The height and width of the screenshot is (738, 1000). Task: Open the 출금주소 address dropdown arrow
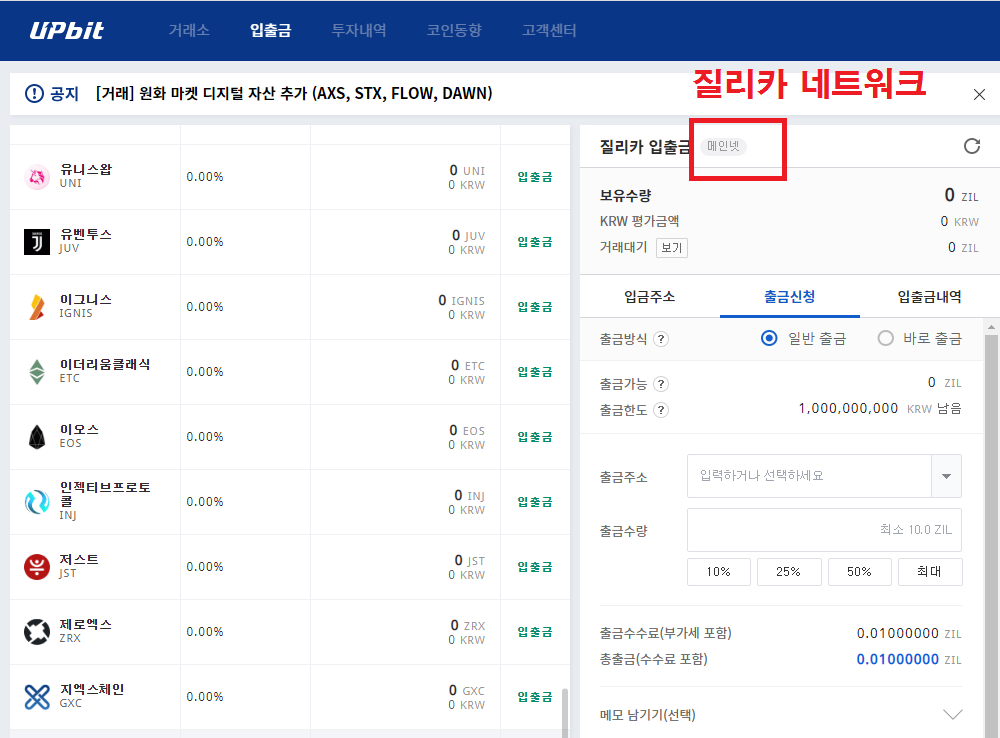pos(946,476)
